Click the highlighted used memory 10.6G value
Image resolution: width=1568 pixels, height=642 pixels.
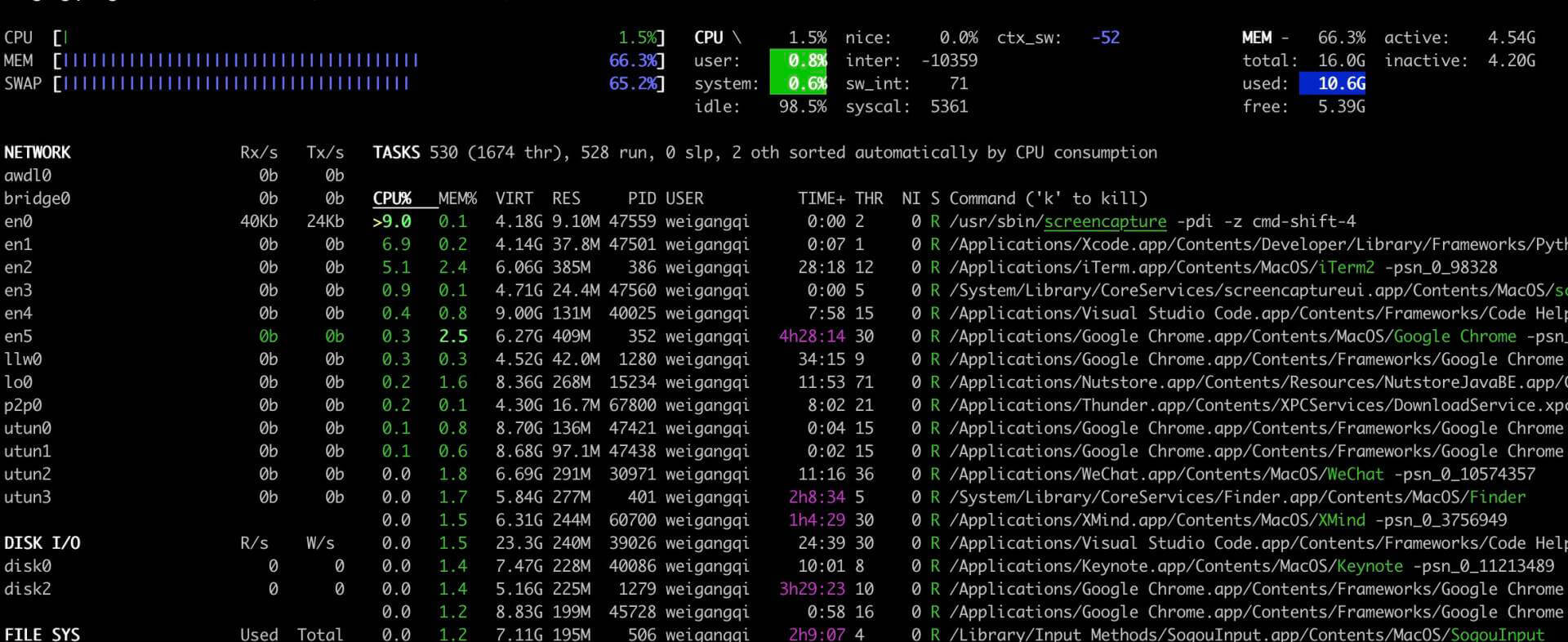1332,83
